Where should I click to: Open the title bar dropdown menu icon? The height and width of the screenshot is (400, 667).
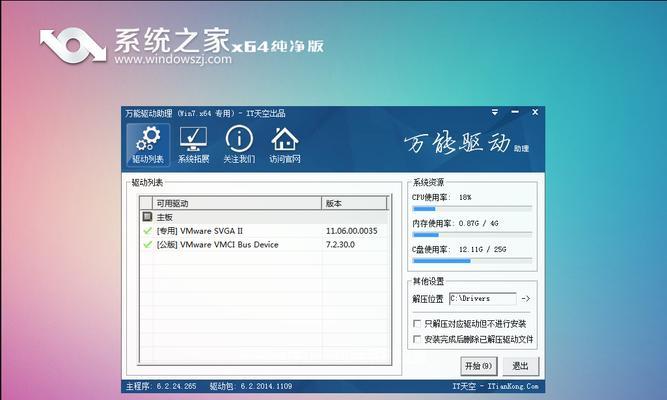(495, 112)
